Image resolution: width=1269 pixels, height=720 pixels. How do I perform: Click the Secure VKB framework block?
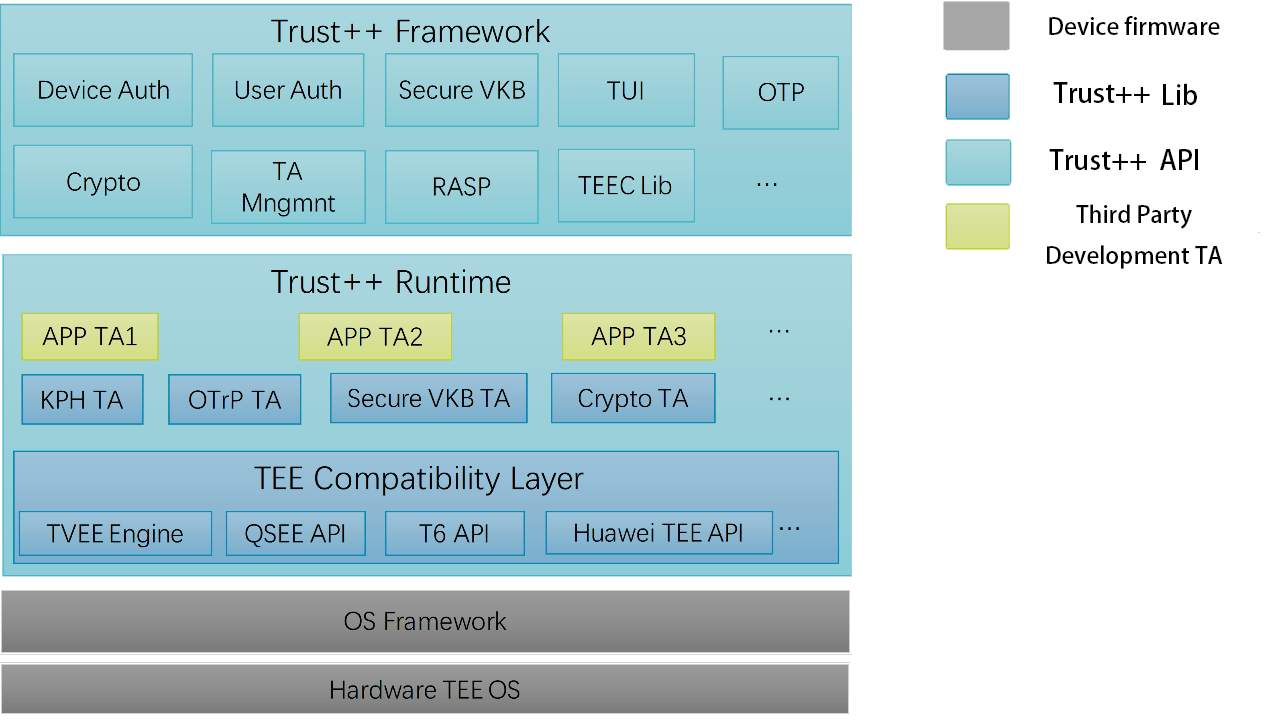coord(461,91)
